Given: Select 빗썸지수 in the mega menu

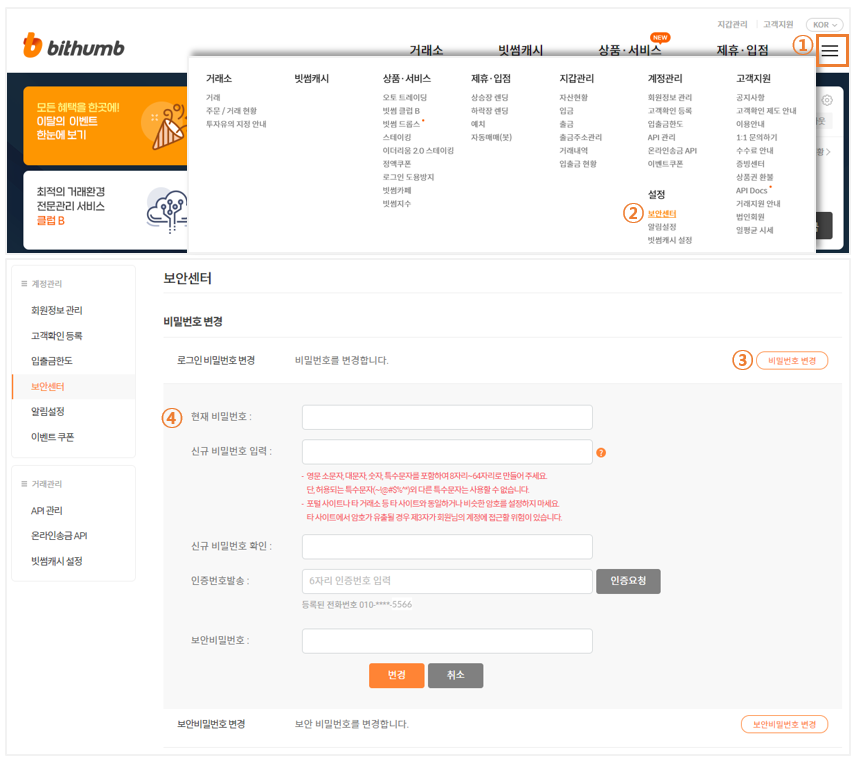Looking at the screenshot, I should pyautogui.click(x=397, y=203).
